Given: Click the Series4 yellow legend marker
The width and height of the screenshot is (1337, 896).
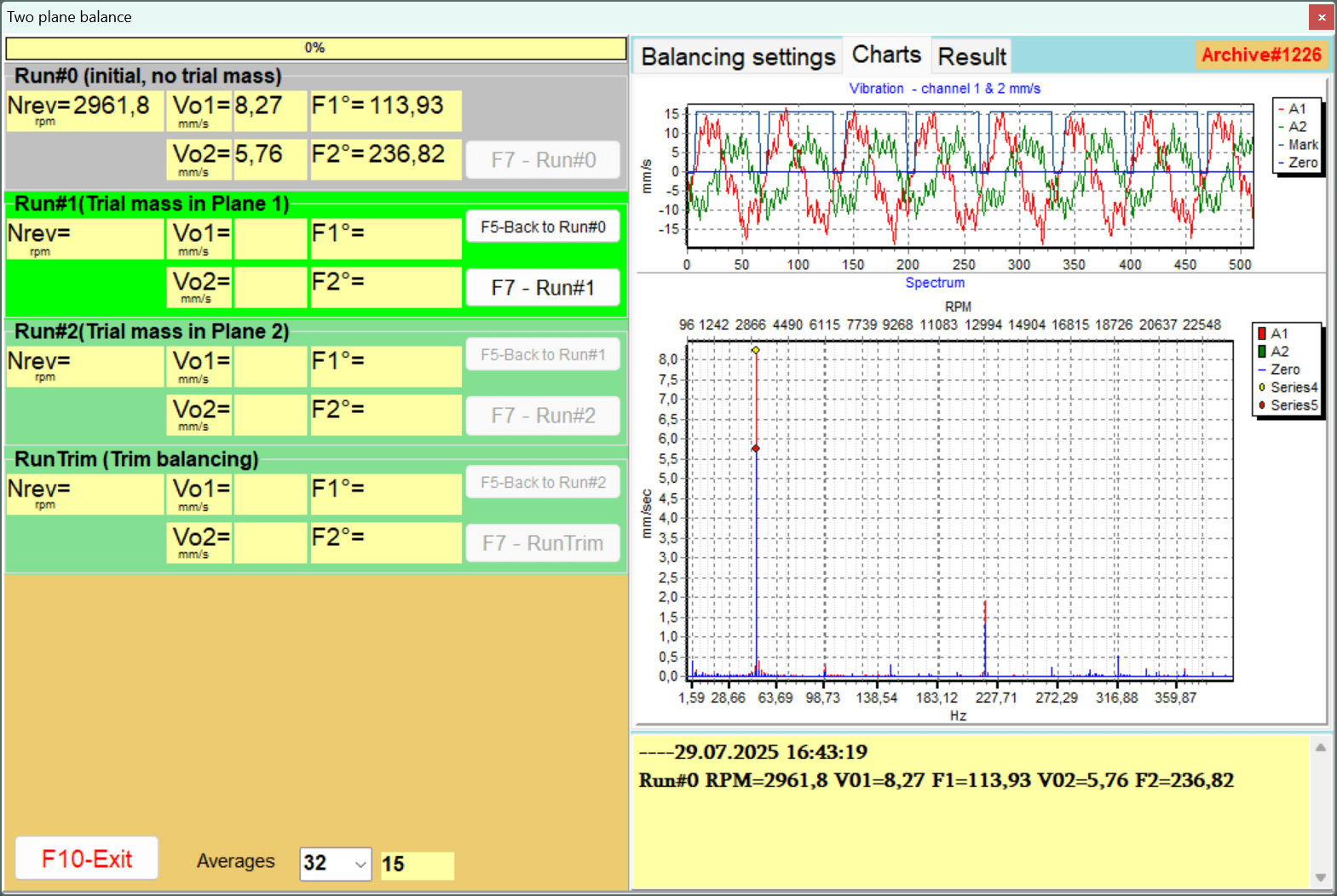Looking at the screenshot, I should [1262, 388].
